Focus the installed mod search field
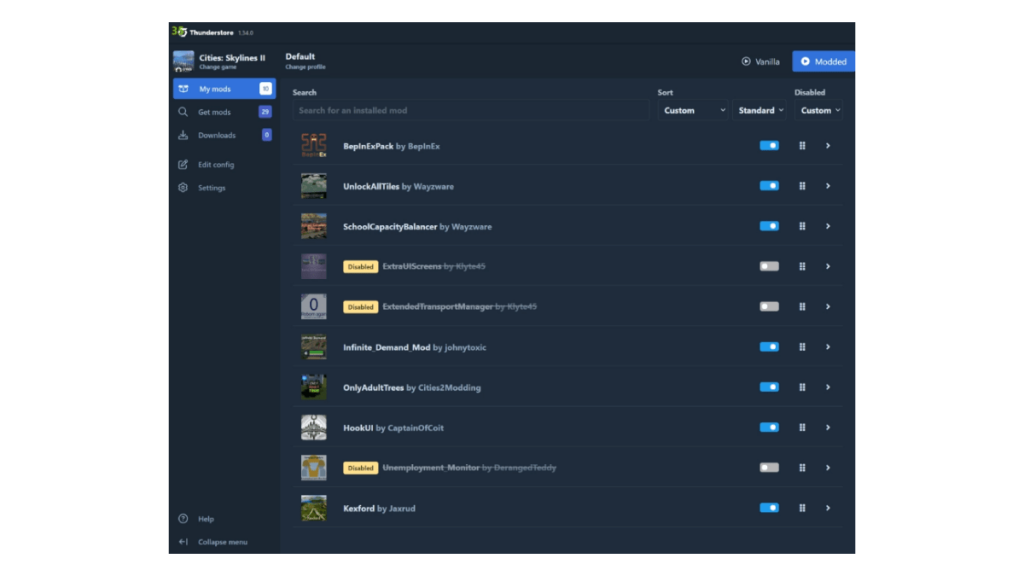This screenshot has height=576, width=1024. tap(471, 110)
